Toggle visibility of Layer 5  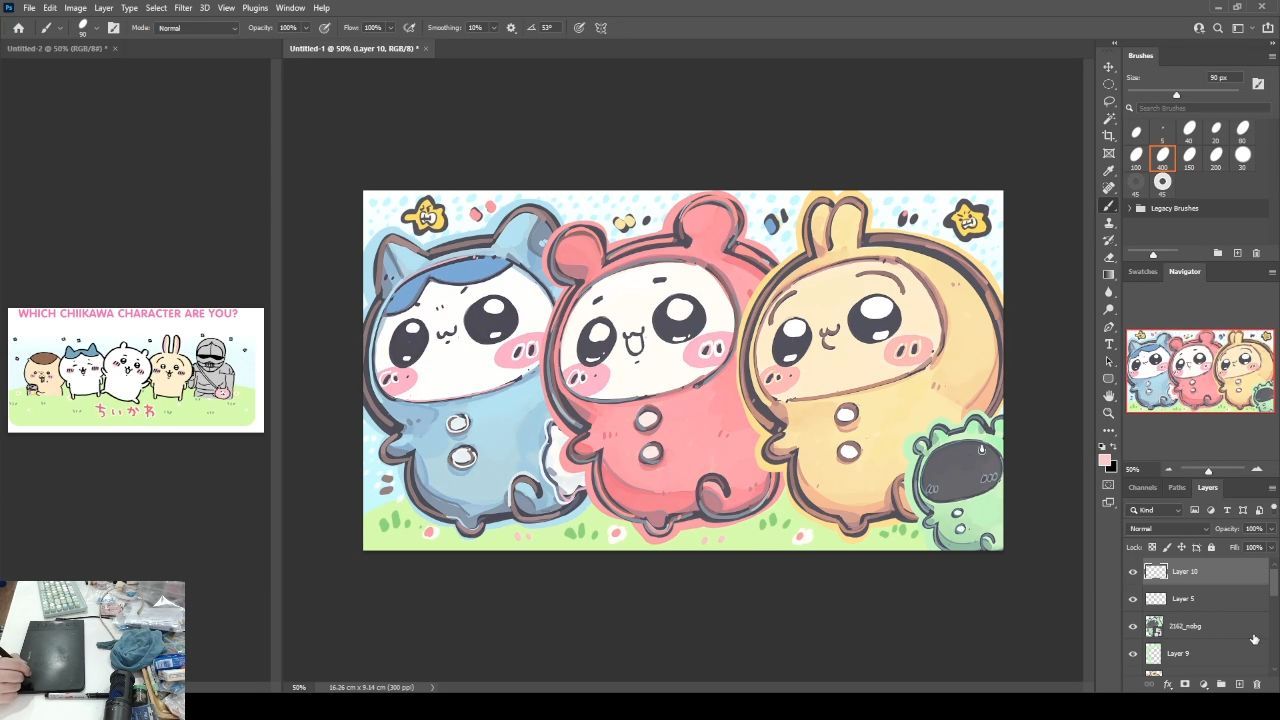[x=1133, y=599]
